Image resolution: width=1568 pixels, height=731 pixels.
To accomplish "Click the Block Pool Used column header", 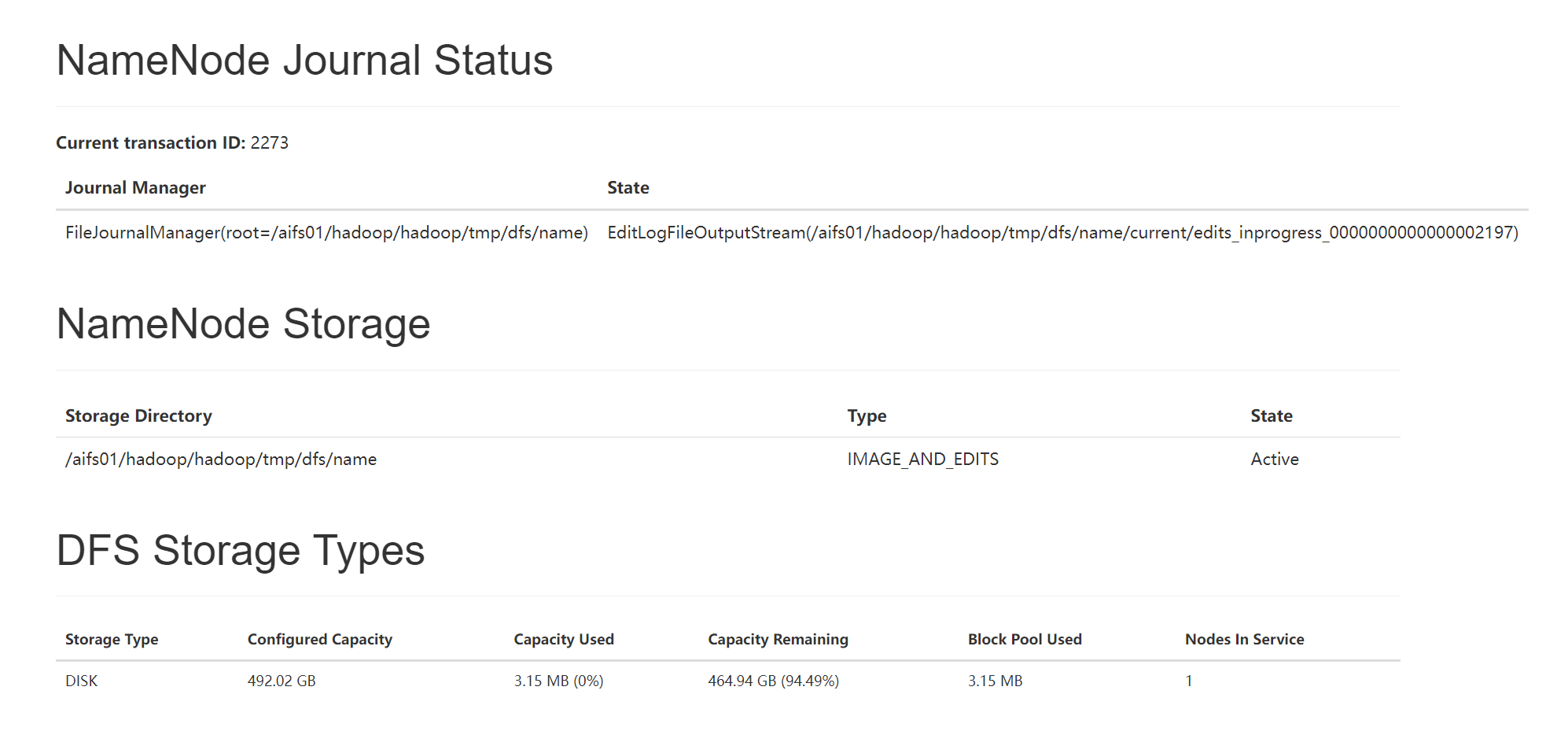I will [x=1024, y=639].
